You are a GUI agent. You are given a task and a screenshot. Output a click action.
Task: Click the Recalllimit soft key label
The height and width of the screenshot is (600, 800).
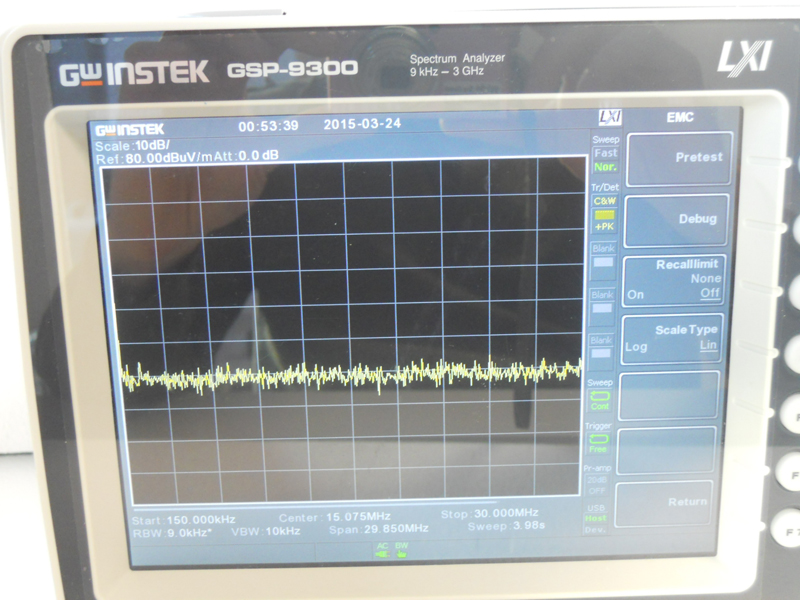click(x=687, y=264)
